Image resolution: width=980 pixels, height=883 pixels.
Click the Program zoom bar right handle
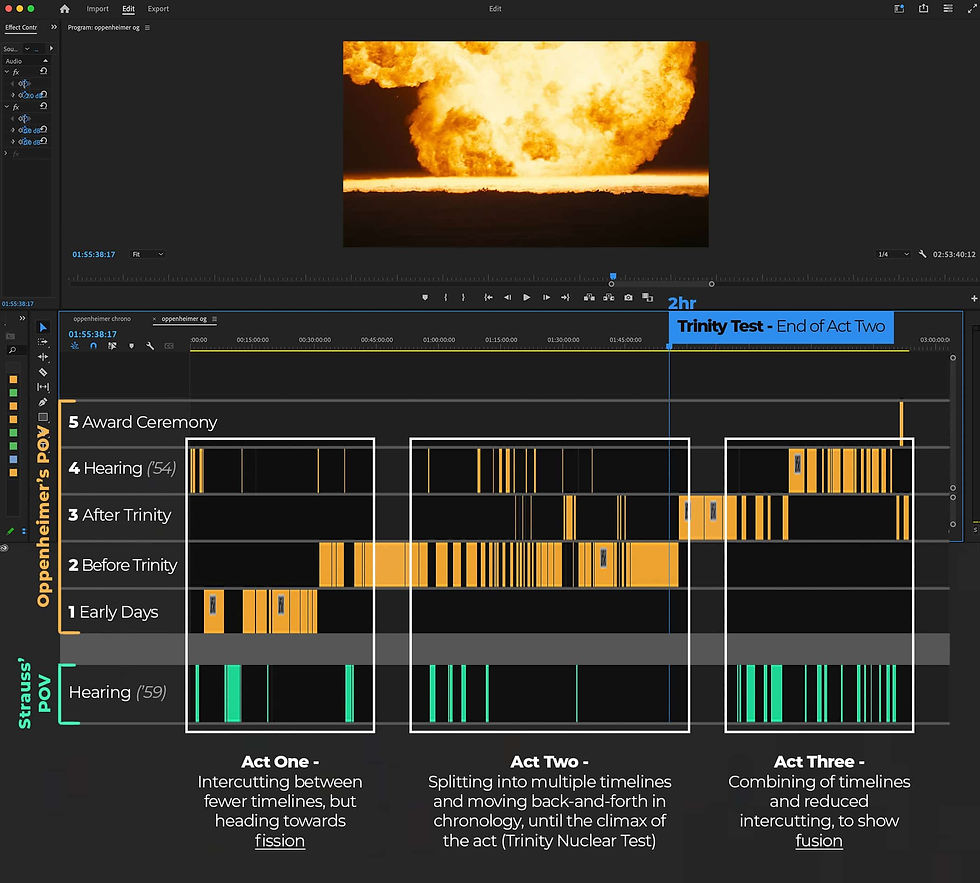[x=711, y=284]
